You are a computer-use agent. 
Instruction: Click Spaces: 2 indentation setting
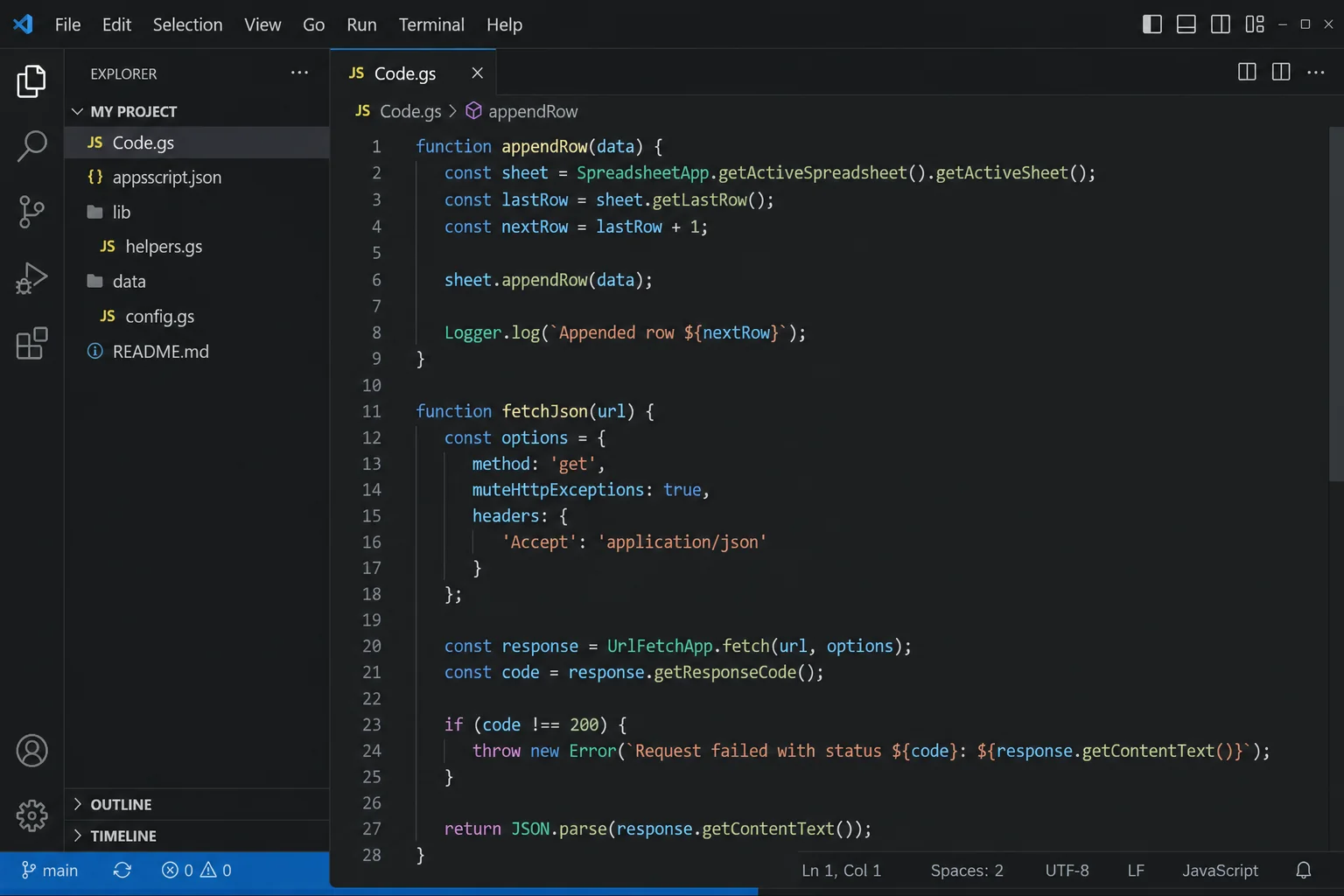tap(967, 871)
